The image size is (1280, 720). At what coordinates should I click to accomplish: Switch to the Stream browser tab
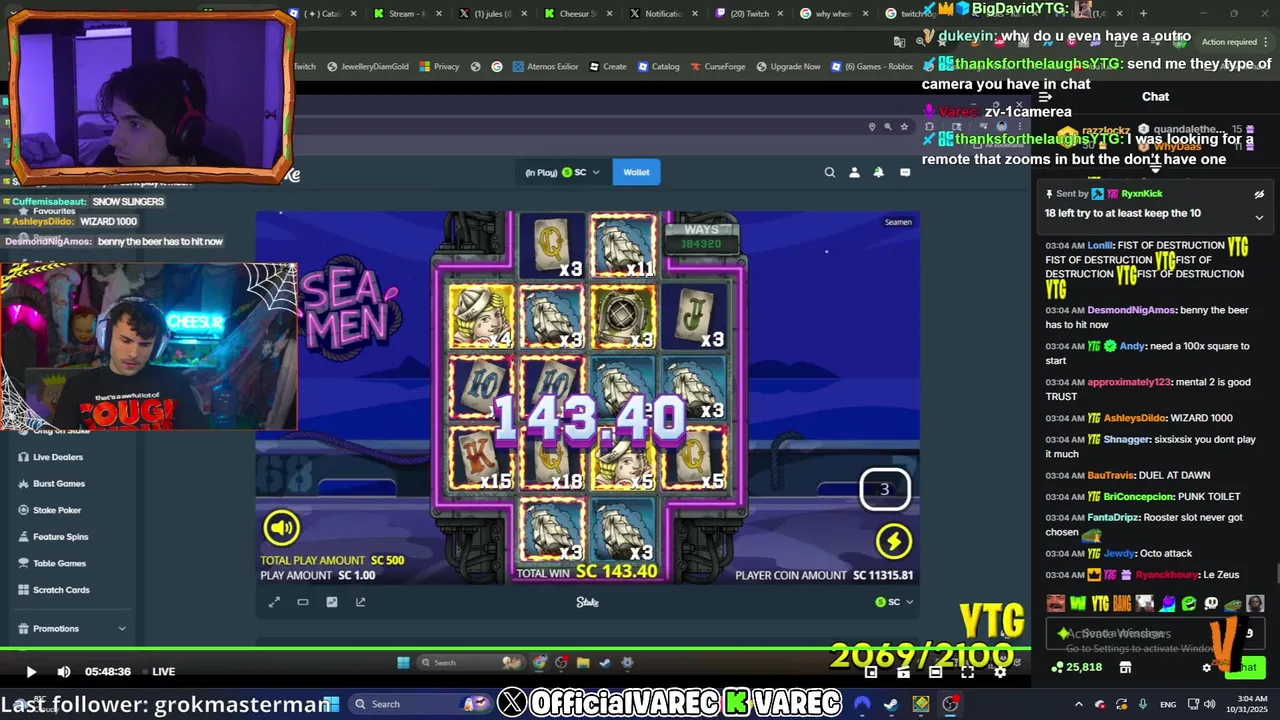(408, 13)
